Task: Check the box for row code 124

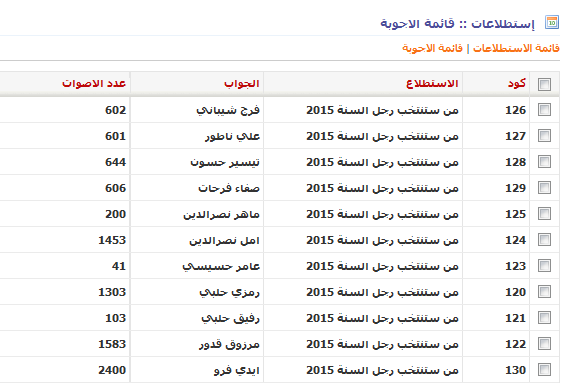Action: (x=544, y=240)
